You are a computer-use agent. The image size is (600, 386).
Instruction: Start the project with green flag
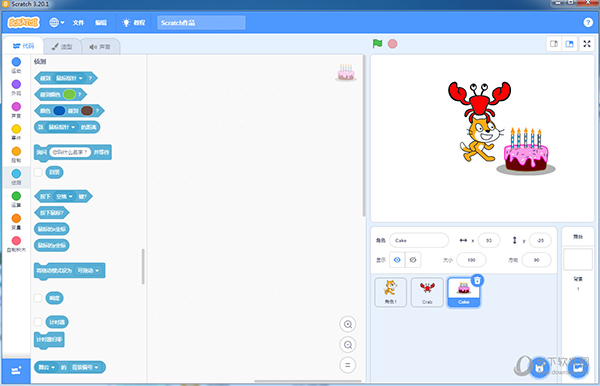(x=377, y=44)
